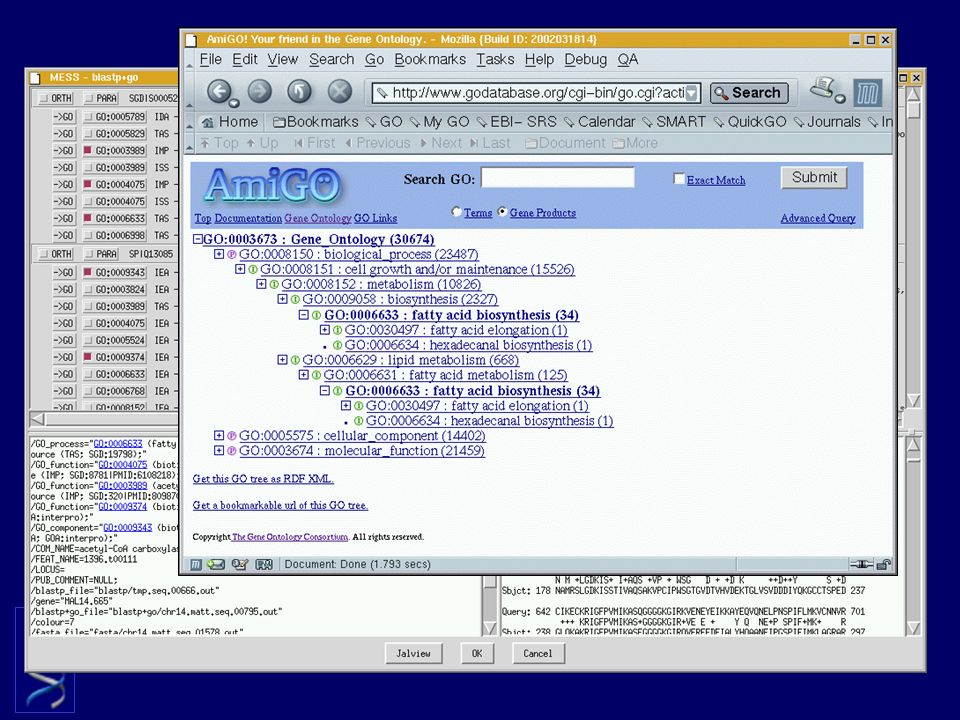Open the File menu

point(210,59)
